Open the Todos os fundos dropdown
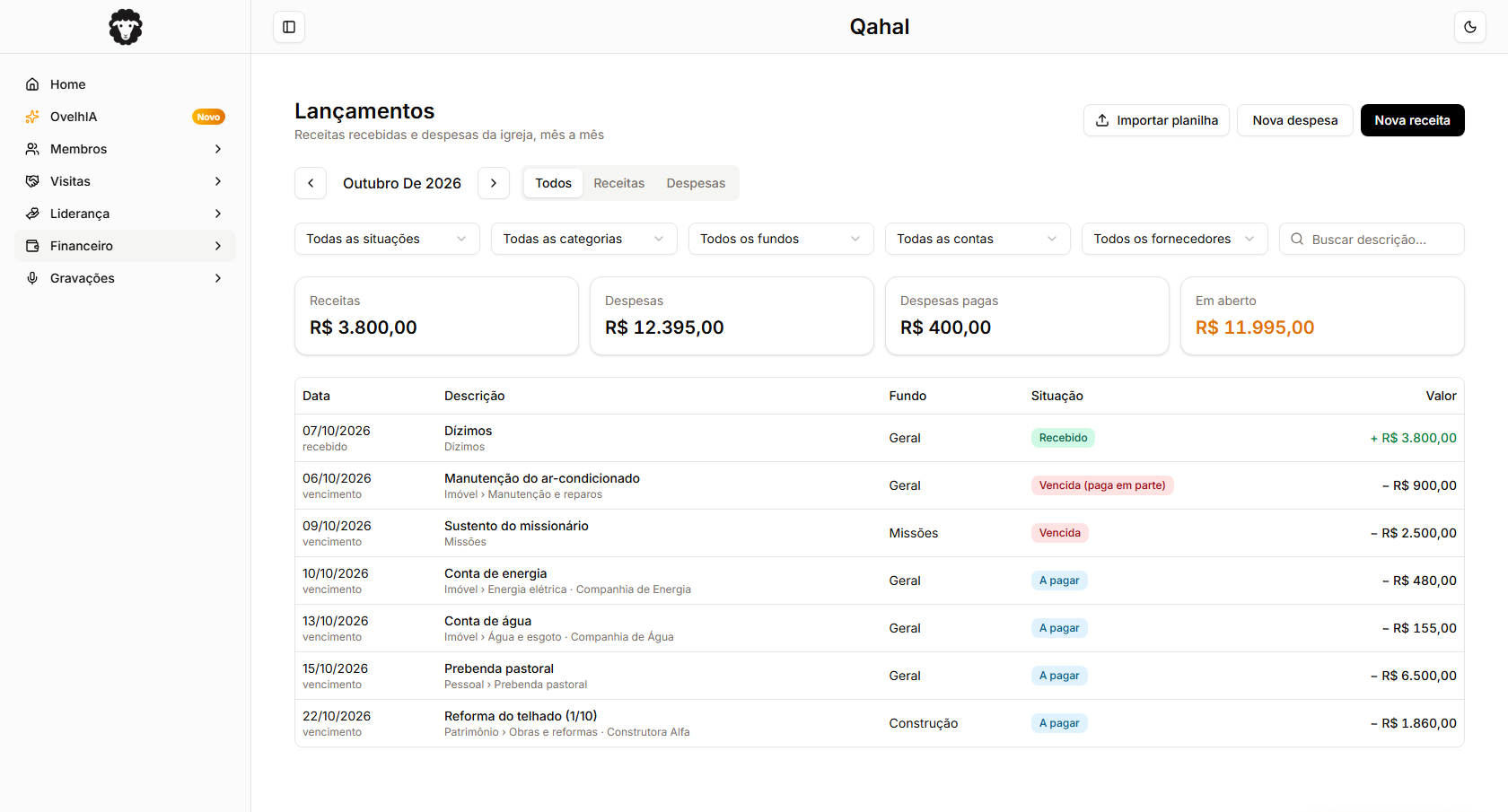Viewport: 1508px width, 812px height. tap(781, 239)
